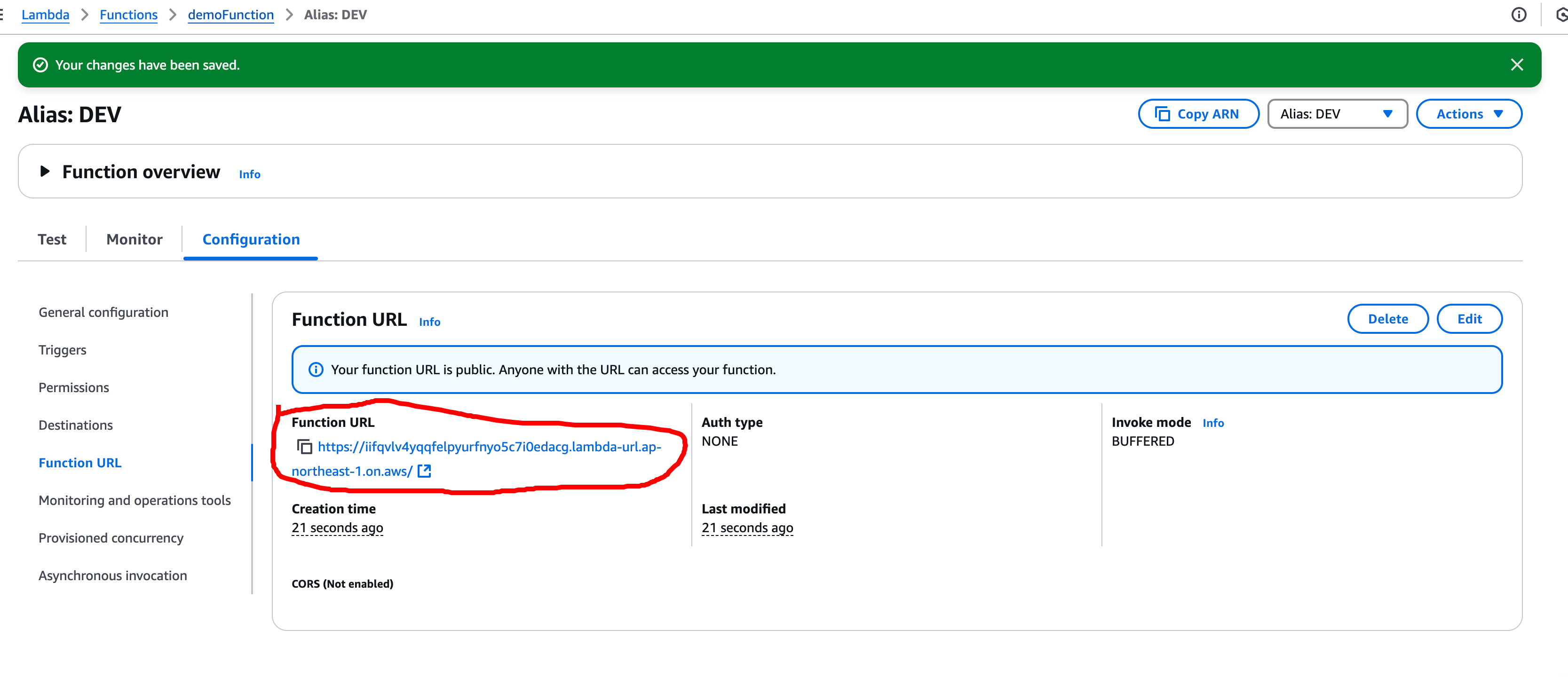The height and width of the screenshot is (677, 1568).
Task: Click the Copy ARN button
Action: click(x=1198, y=114)
